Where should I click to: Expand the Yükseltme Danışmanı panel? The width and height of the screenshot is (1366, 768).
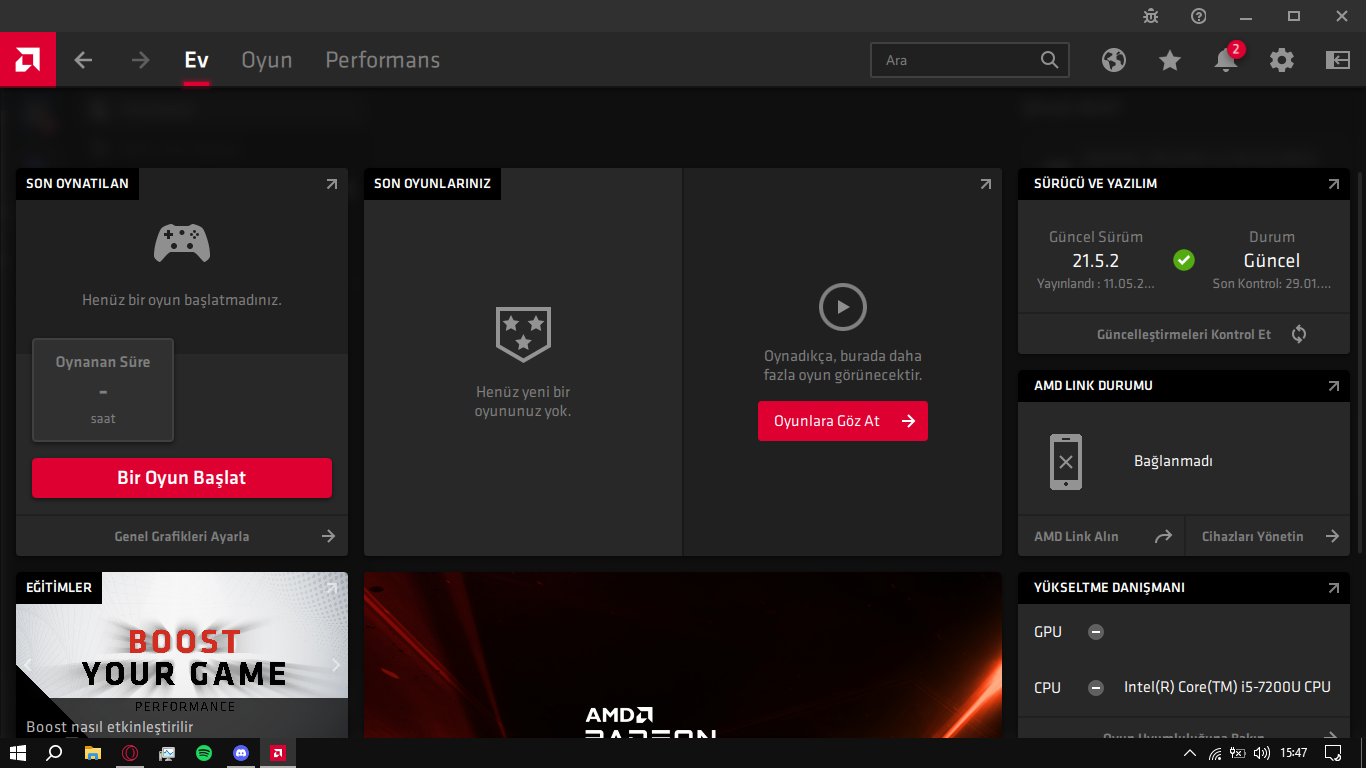tap(1333, 588)
